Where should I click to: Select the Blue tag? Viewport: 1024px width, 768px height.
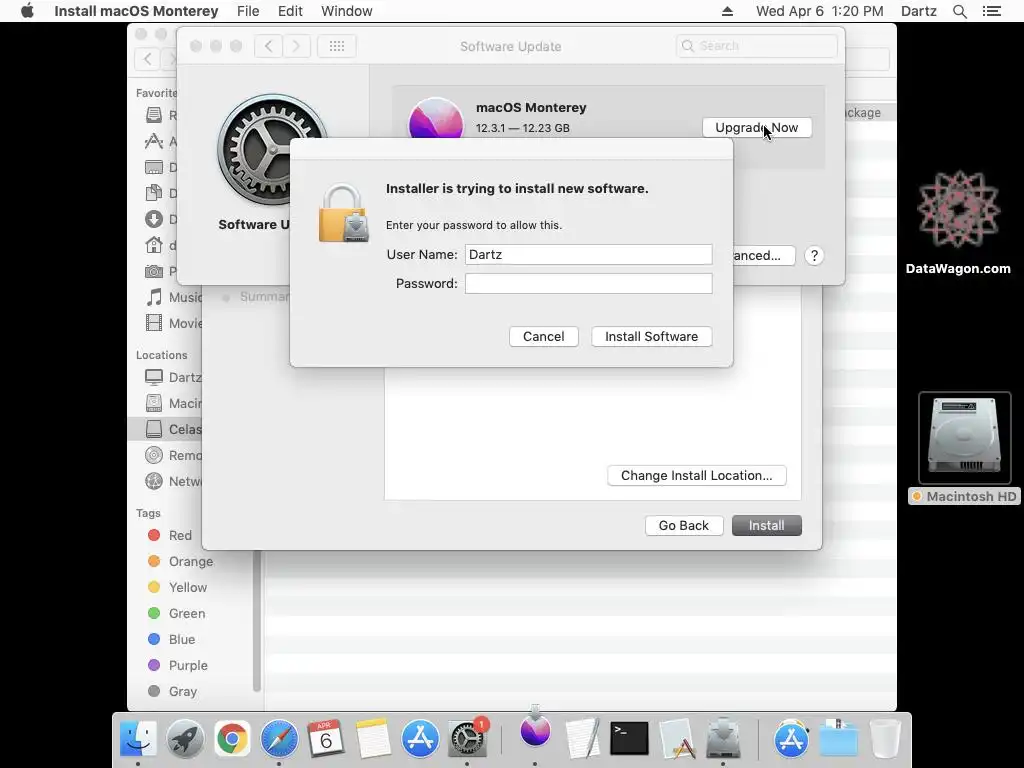[x=172, y=639]
